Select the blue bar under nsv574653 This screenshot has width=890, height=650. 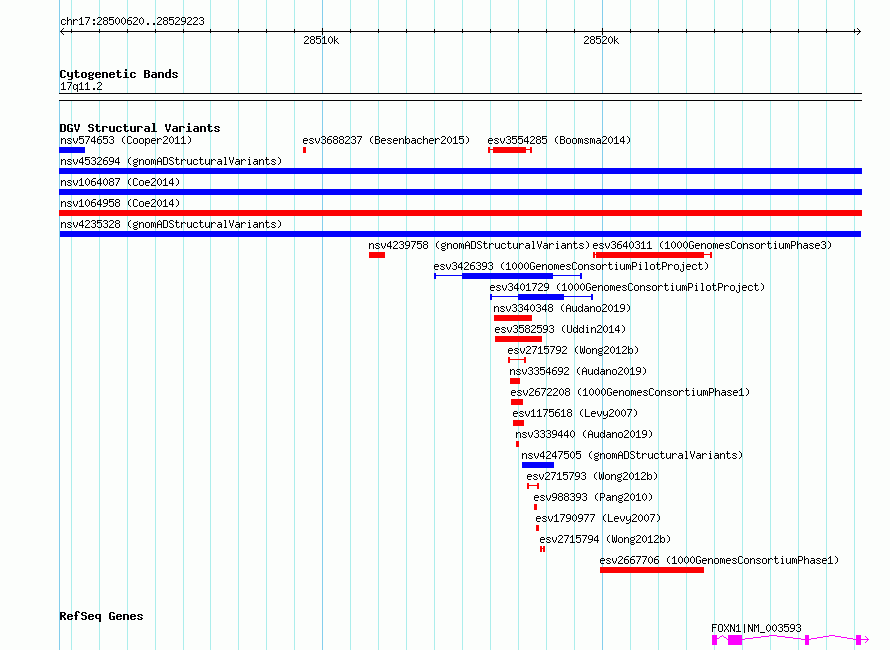72,150
